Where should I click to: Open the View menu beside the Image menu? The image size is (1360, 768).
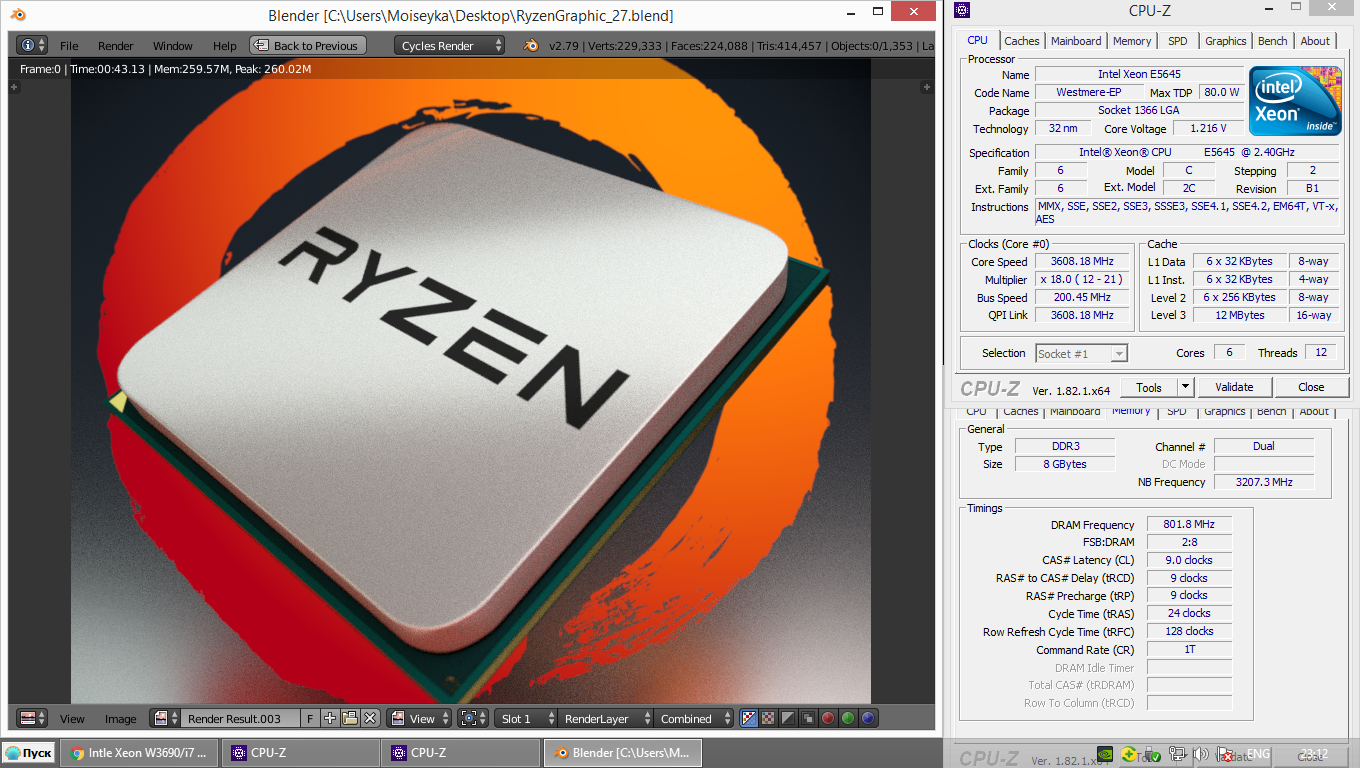(72, 719)
